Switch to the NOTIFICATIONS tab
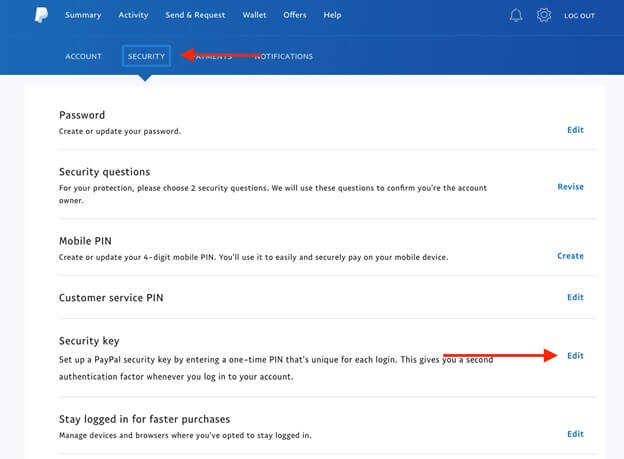This screenshot has height=459, width=624. coord(283,57)
